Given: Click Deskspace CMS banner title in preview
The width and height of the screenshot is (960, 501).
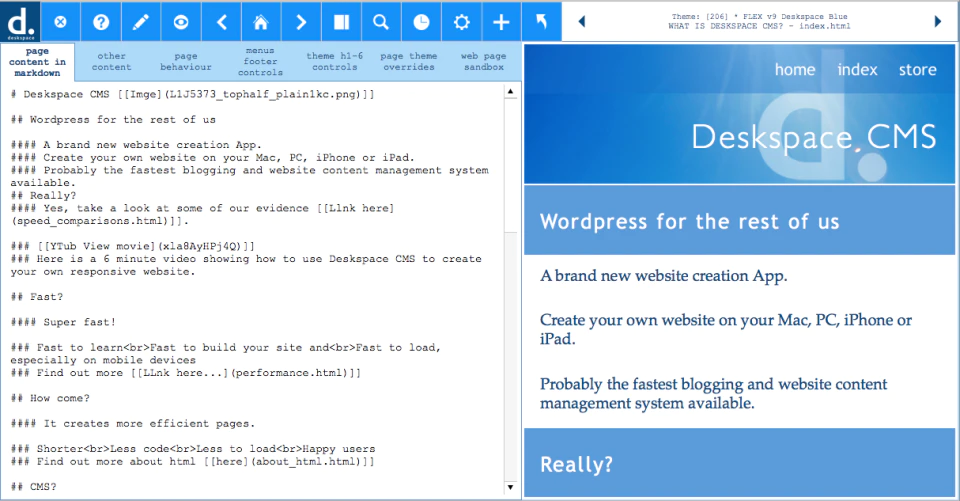Looking at the screenshot, I should click(x=814, y=137).
